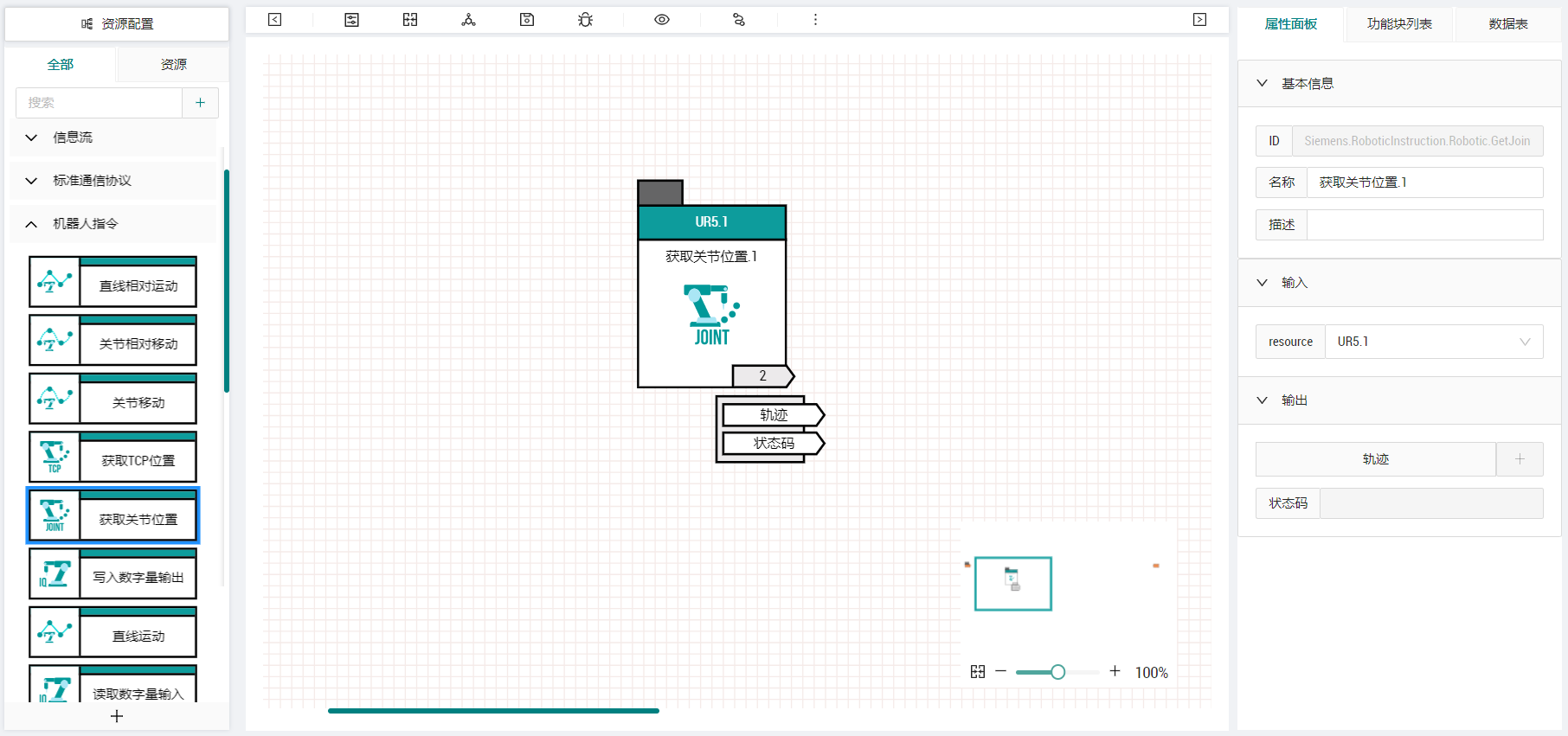
Task: Select the 获取TCP位置 block icon
Action: click(x=55, y=457)
